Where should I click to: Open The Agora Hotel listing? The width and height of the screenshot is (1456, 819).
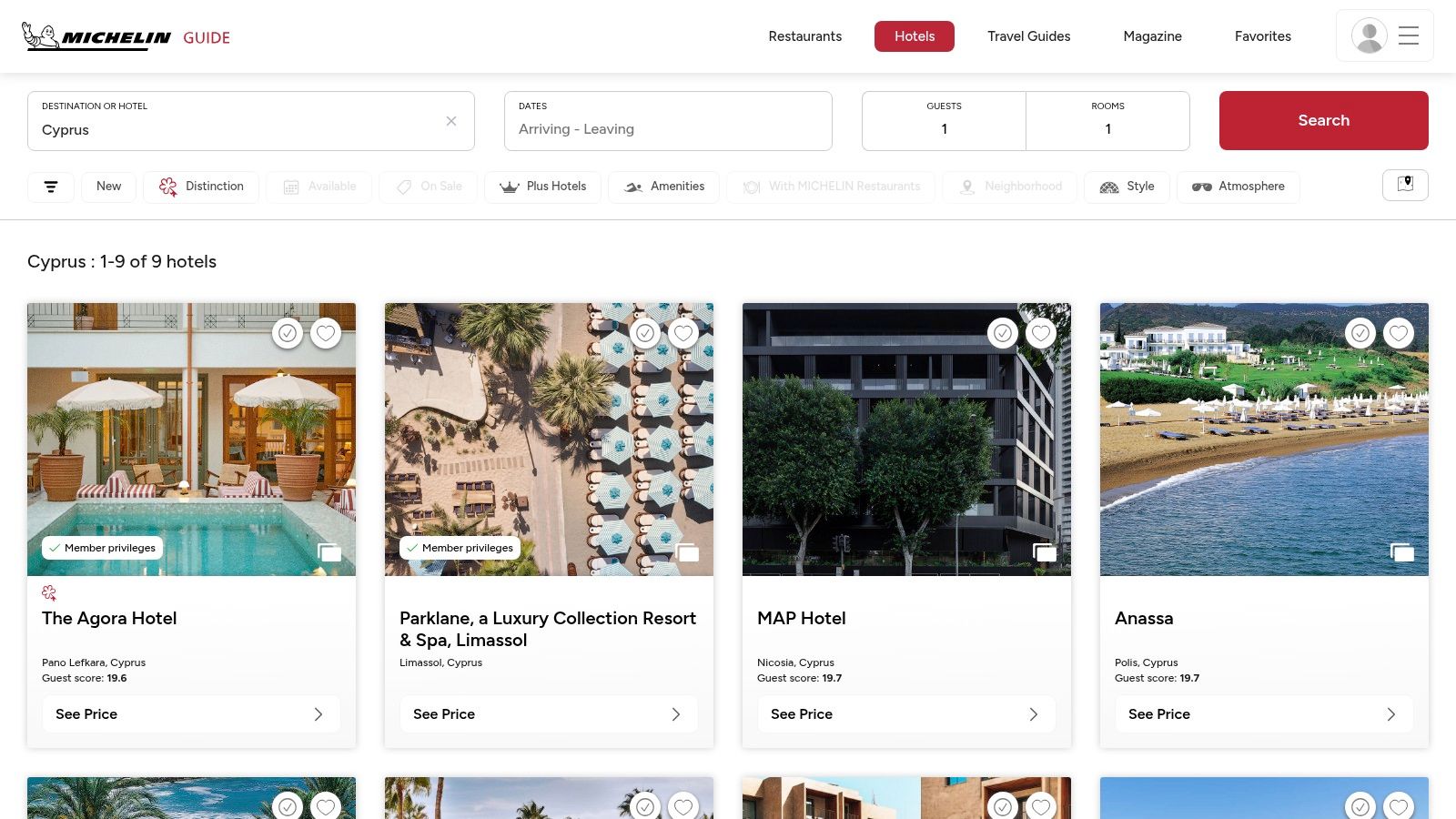109,618
